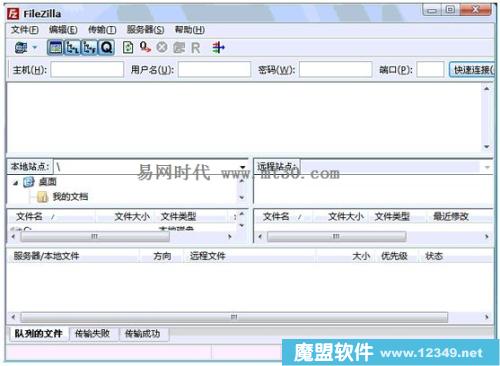The width and height of the screenshot is (500, 366).
Task: Click message log scroll up arrow
Action: (487, 89)
